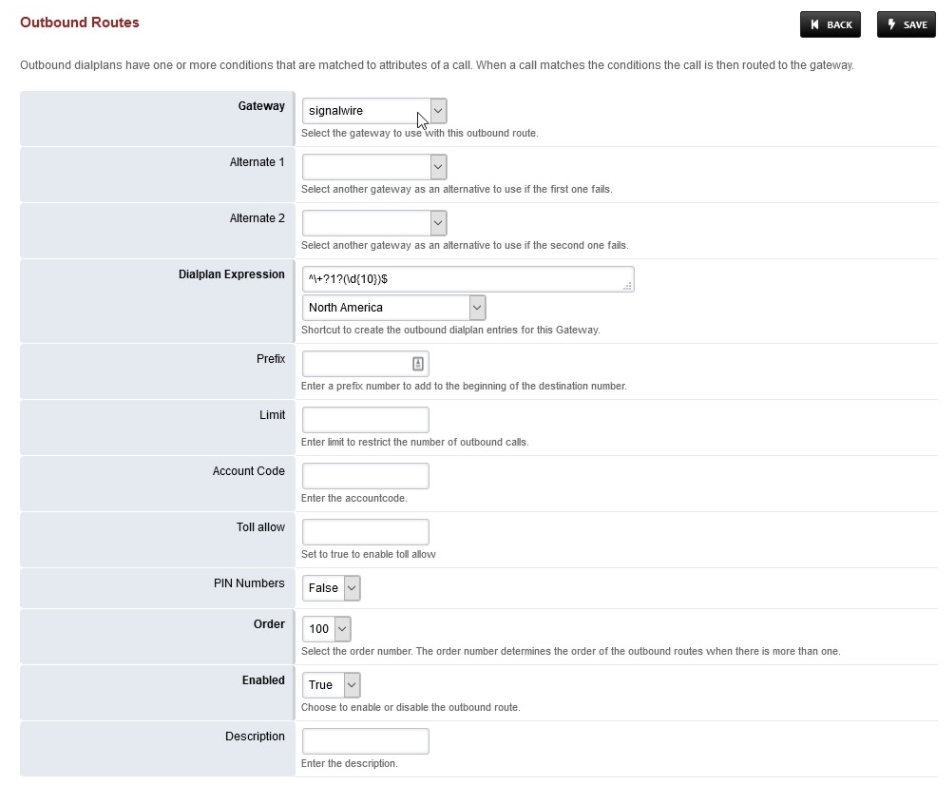Click the SAVE button
This screenshot has height=794, width=944.
pyautogui.click(x=906, y=24)
